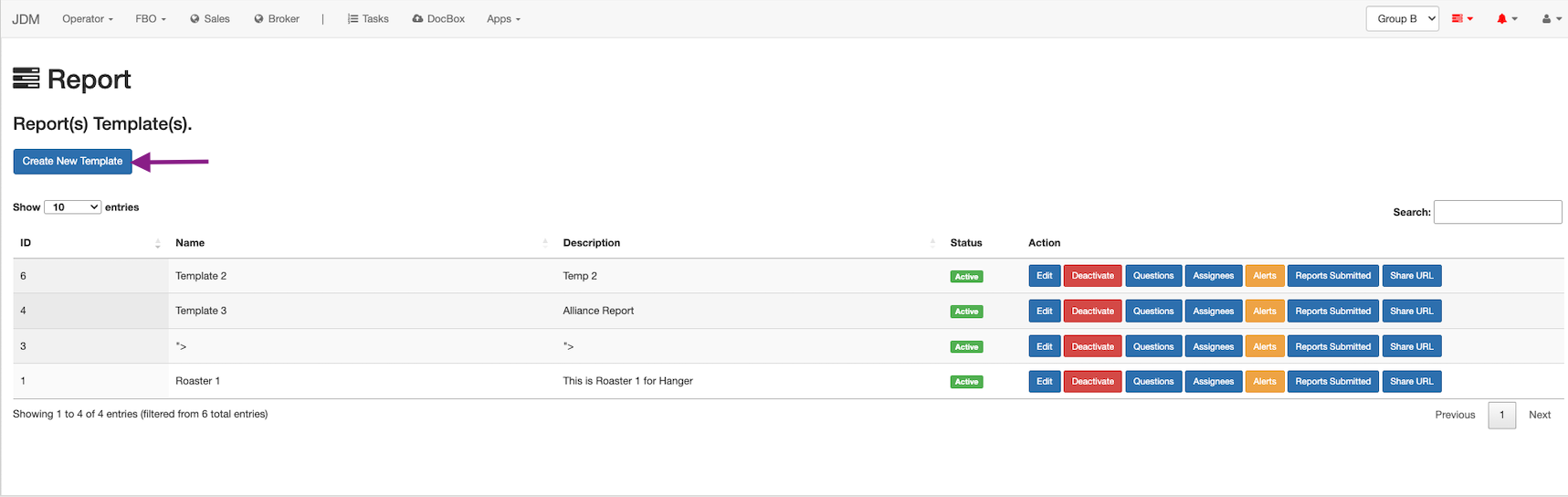The width and height of the screenshot is (1568, 497).
Task: Expand the Operator dropdown menu
Action: click(x=88, y=19)
